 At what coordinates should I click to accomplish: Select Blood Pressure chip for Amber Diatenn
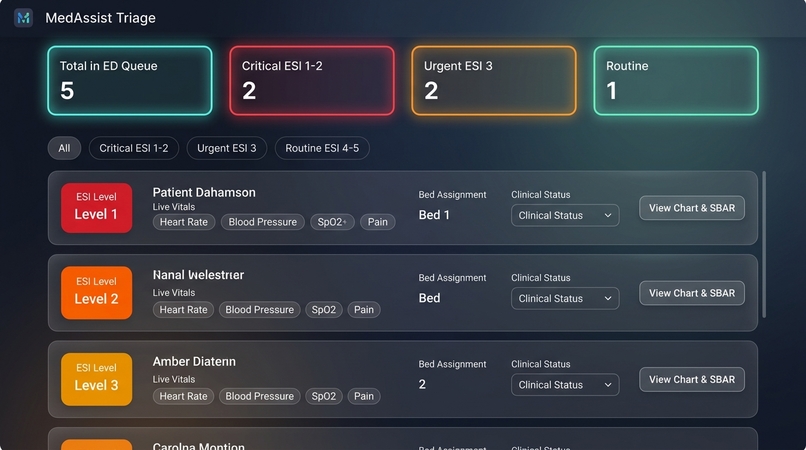pyautogui.click(x=260, y=396)
